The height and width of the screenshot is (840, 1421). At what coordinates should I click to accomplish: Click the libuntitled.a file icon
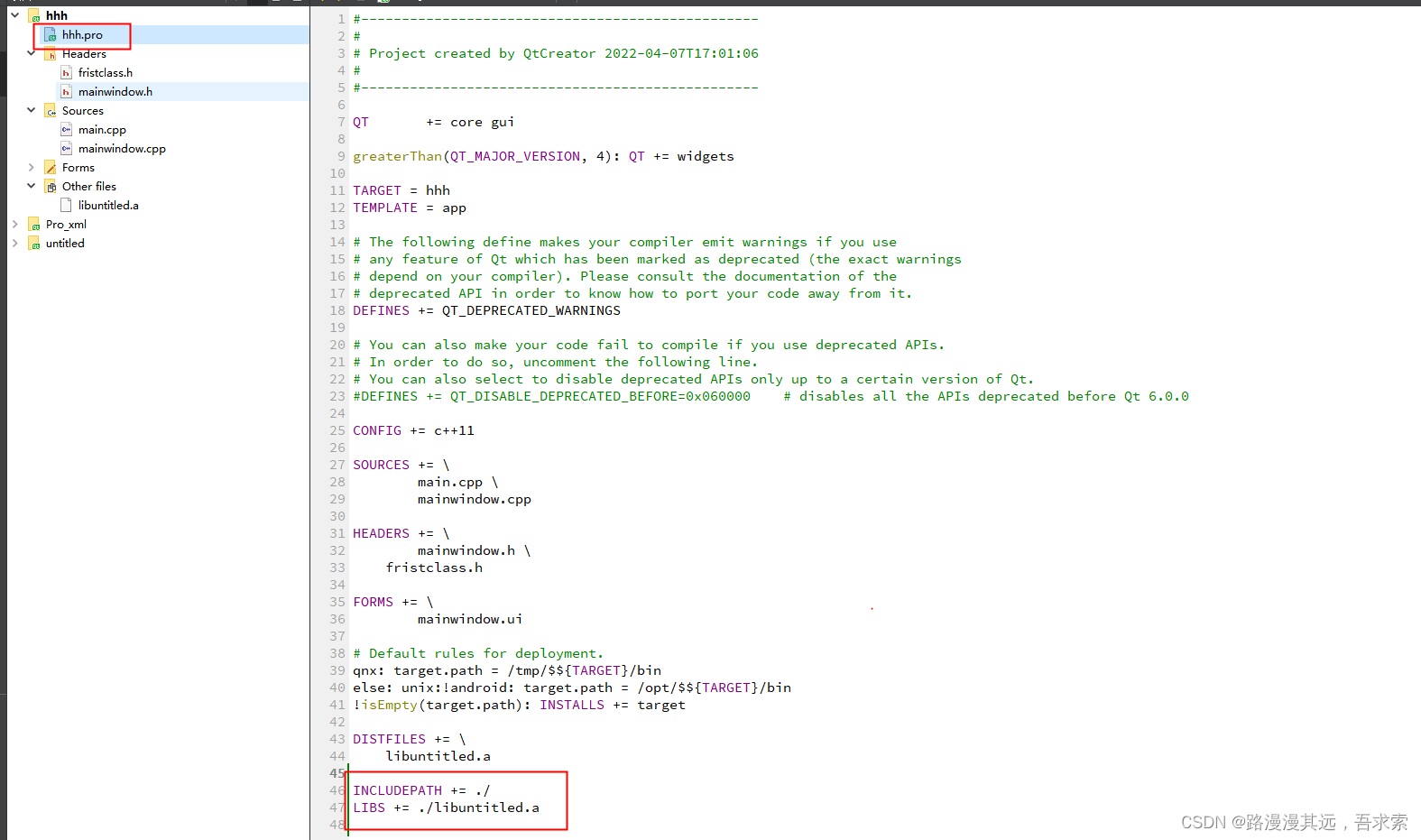click(66, 205)
